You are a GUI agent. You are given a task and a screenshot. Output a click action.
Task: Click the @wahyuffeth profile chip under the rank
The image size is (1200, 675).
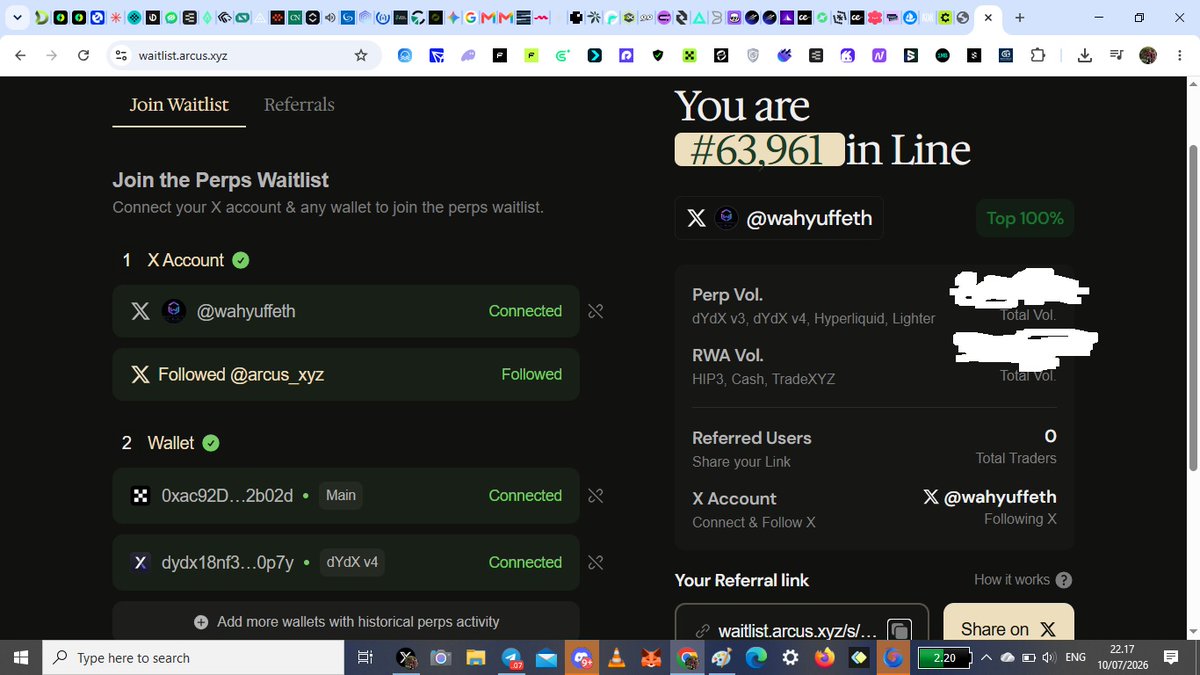click(779, 218)
